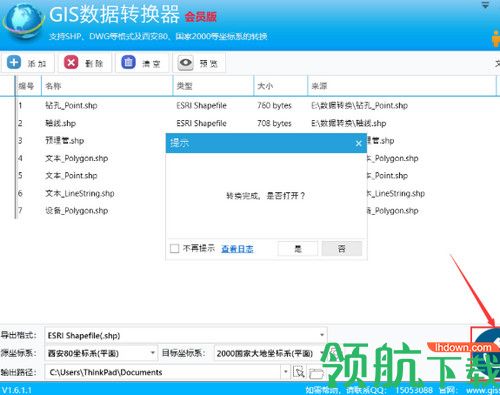This screenshot has height=395, width=500.
Task: Click the 清空 (Clear) trash icon
Action: pyautogui.click(x=128, y=63)
